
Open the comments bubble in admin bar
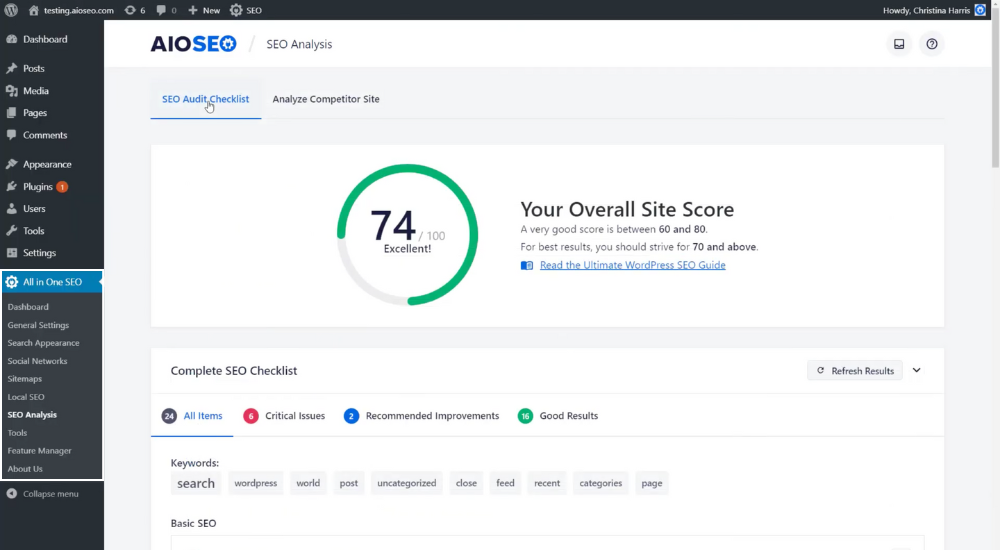tap(166, 10)
